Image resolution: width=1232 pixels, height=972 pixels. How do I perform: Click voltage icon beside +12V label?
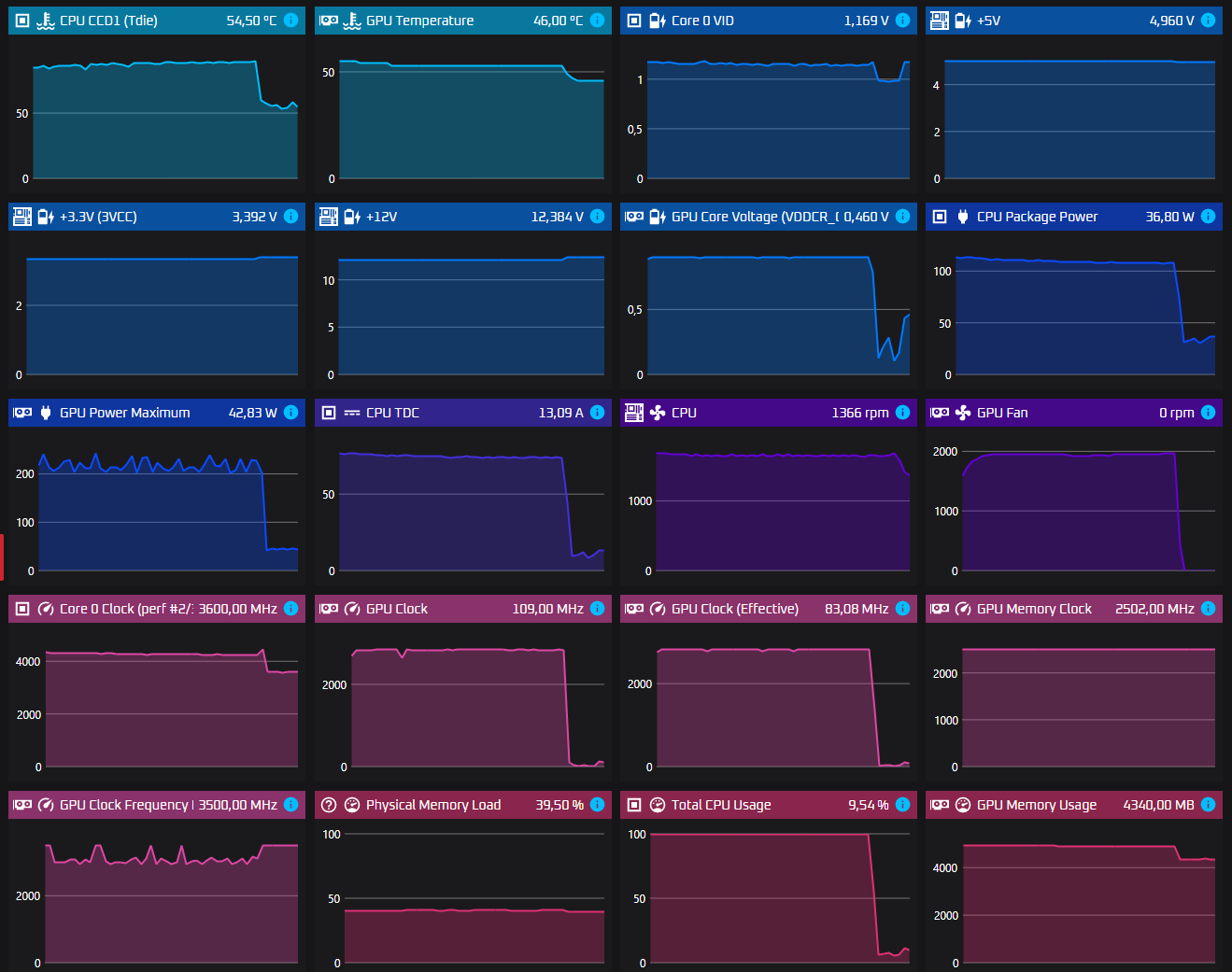[352, 217]
